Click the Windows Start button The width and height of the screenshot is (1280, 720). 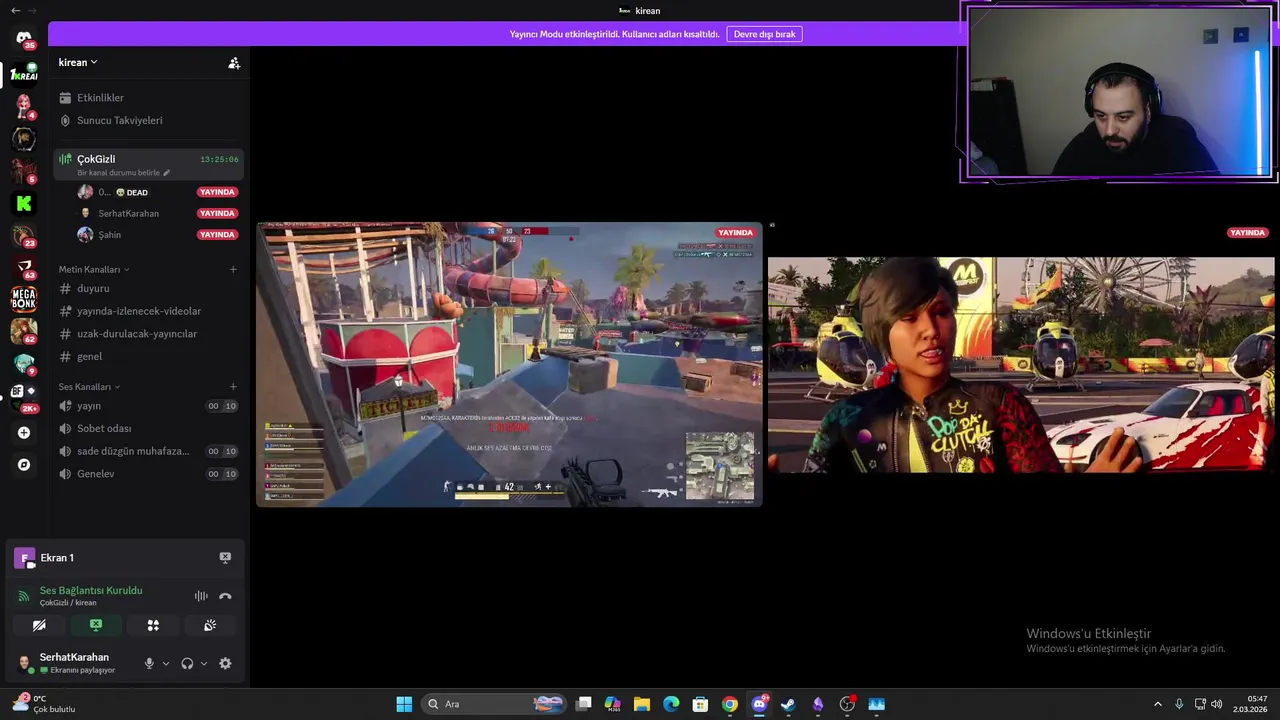404,704
